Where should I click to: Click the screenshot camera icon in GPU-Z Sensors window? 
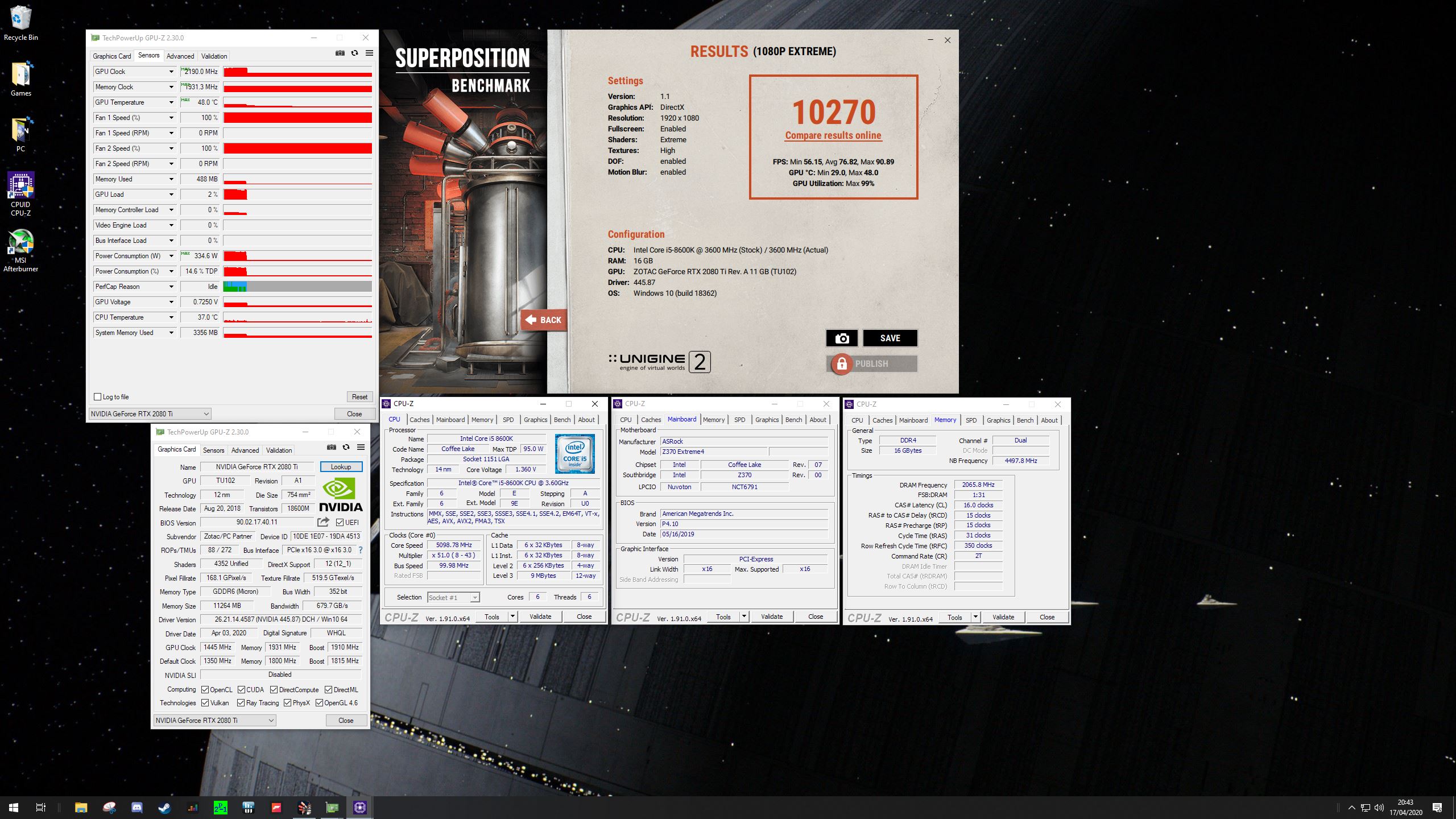click(x=340, y=53)
